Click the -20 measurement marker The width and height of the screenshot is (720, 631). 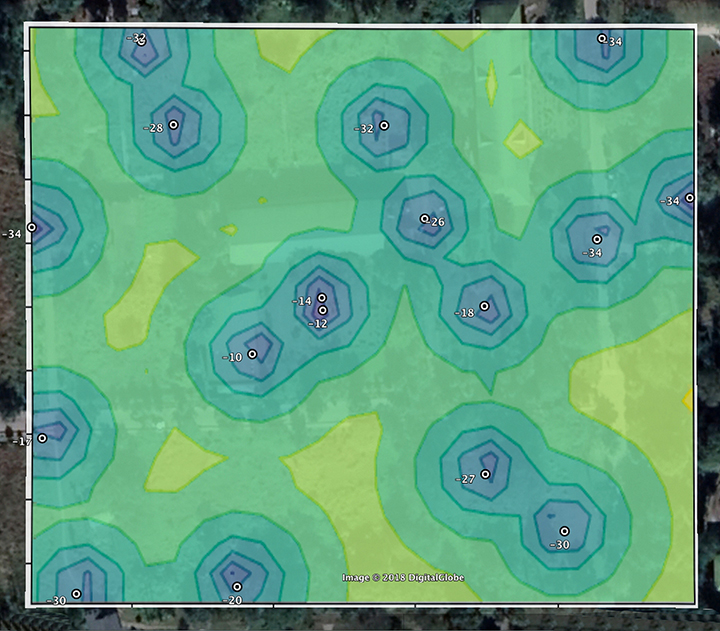click(237, 587)
